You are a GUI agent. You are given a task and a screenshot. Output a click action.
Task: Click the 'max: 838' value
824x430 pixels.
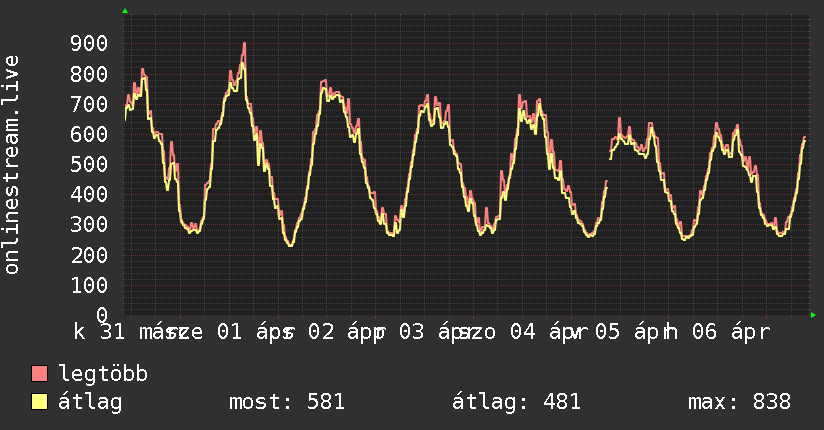point(739,402)
